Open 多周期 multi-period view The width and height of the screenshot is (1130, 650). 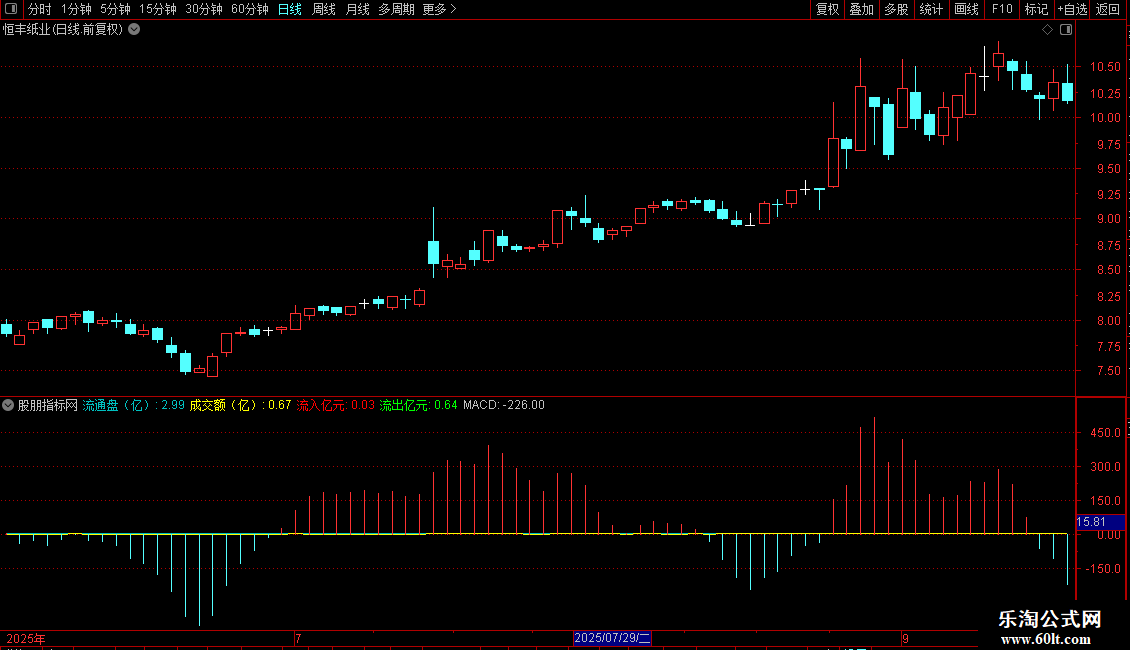[x=396, y=9]
